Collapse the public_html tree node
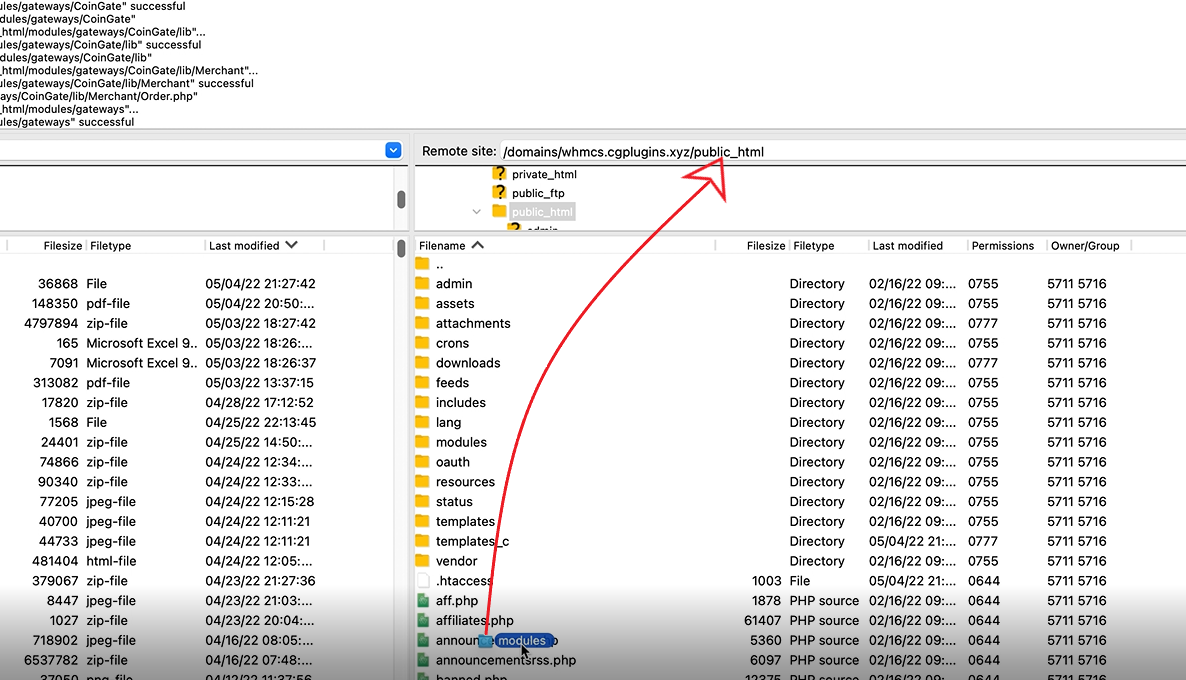Viewport: 1186px width, 680px height. point(477,212)
